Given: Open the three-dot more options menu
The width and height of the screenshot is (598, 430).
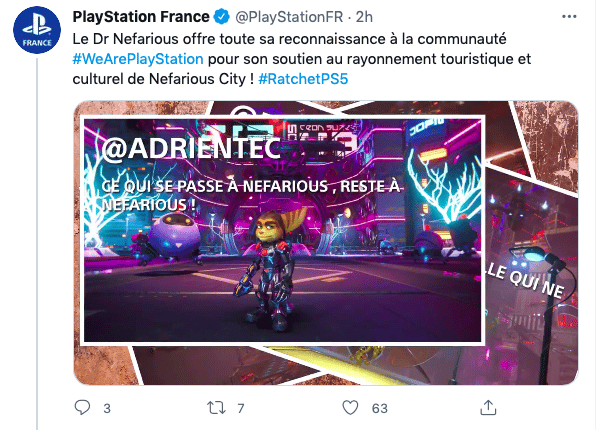Looking at the screenshot, I should click(569, 16).
